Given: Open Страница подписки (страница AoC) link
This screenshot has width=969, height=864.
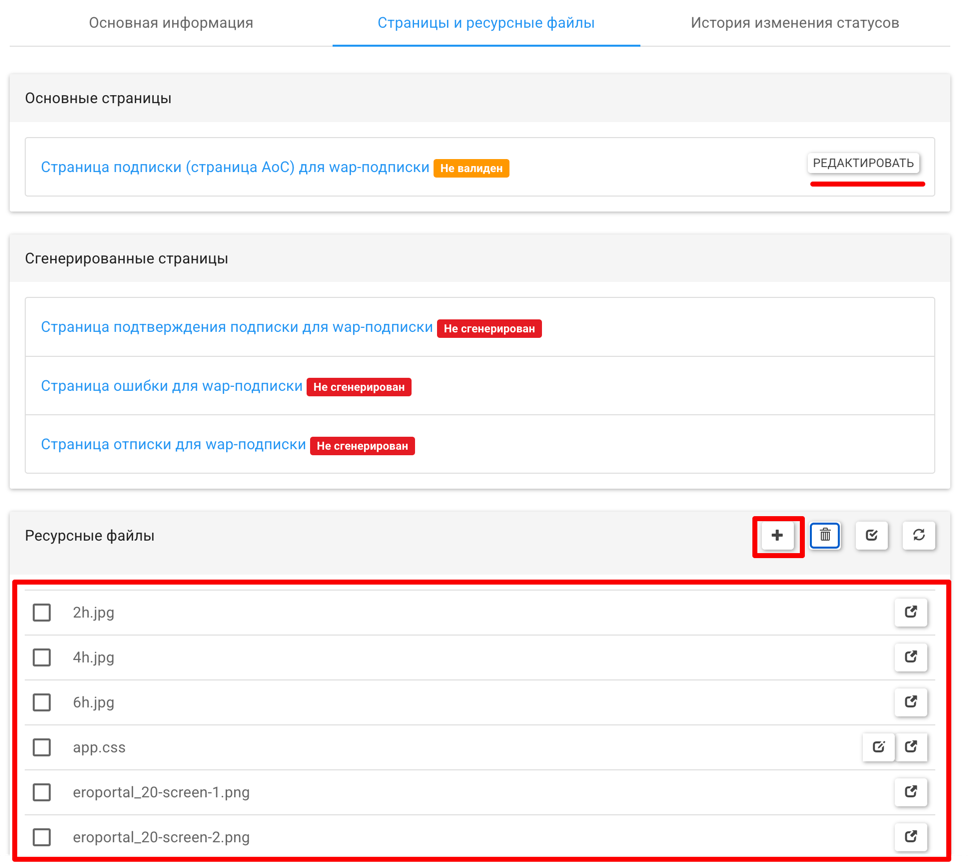Looking at the screenshot, I should point(235,167).
